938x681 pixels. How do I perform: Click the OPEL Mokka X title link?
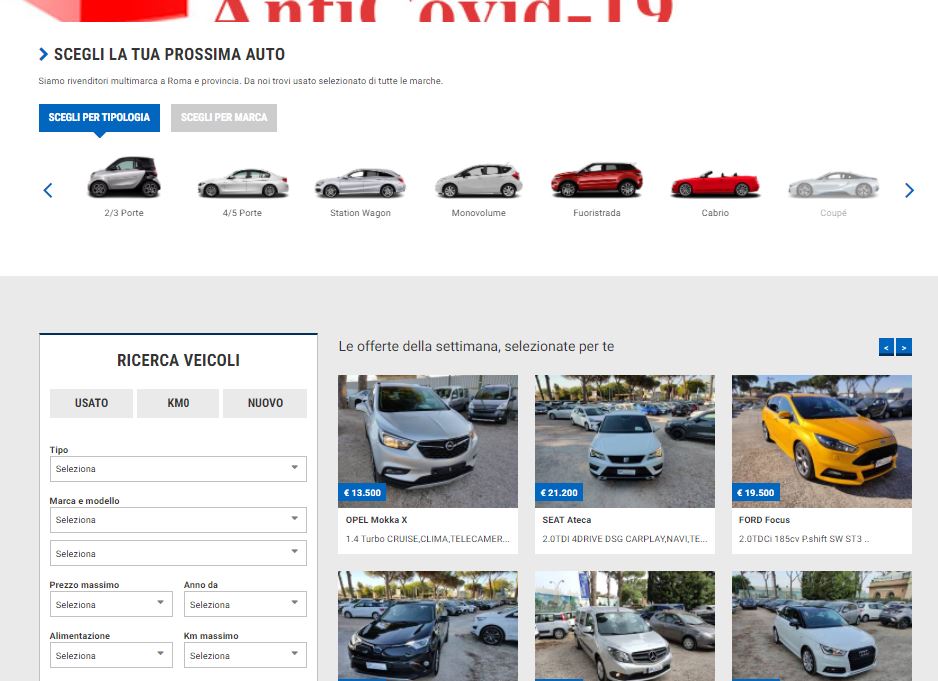pos(376,520)
